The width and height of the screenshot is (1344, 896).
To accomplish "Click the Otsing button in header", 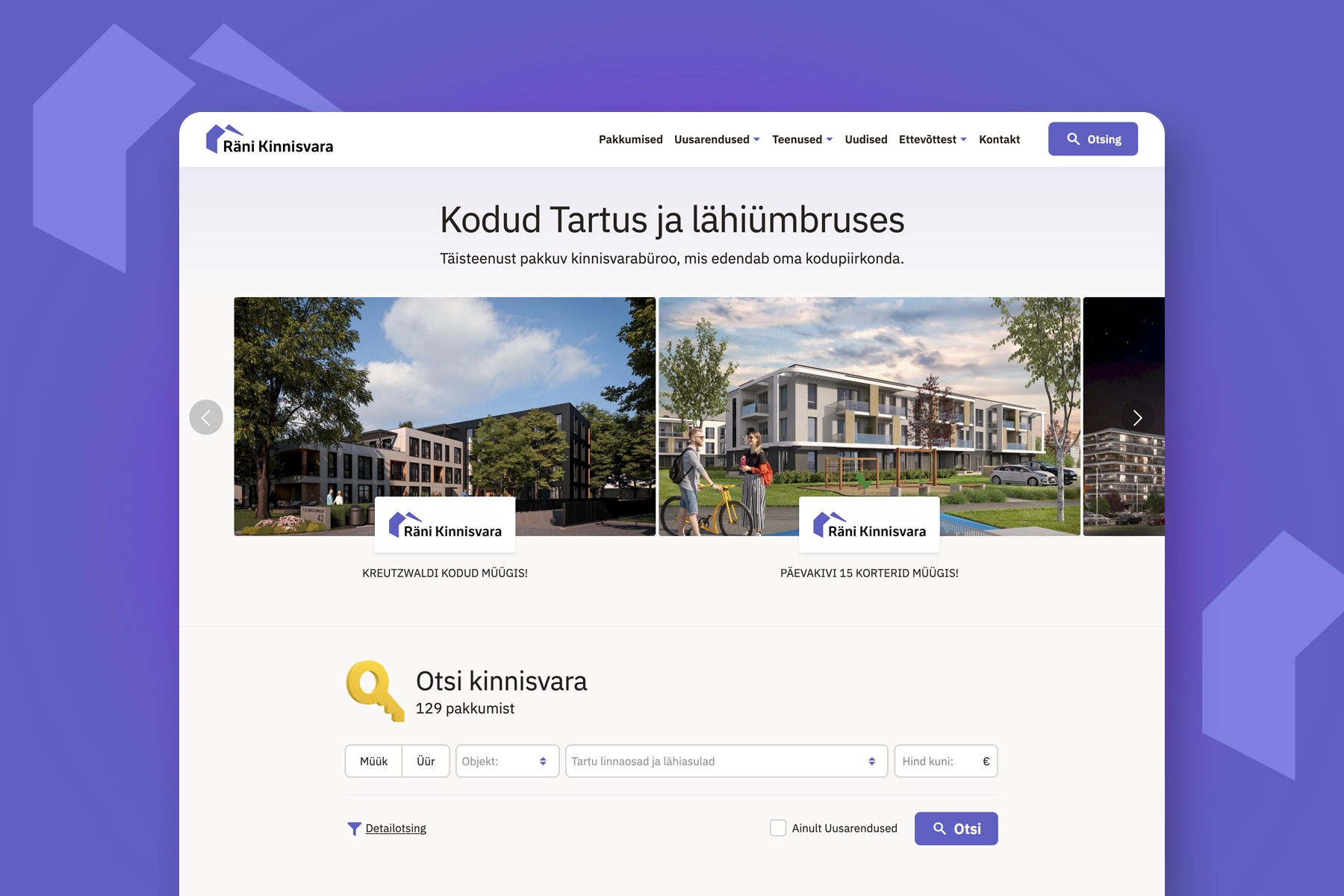I will pos(1092,139).
